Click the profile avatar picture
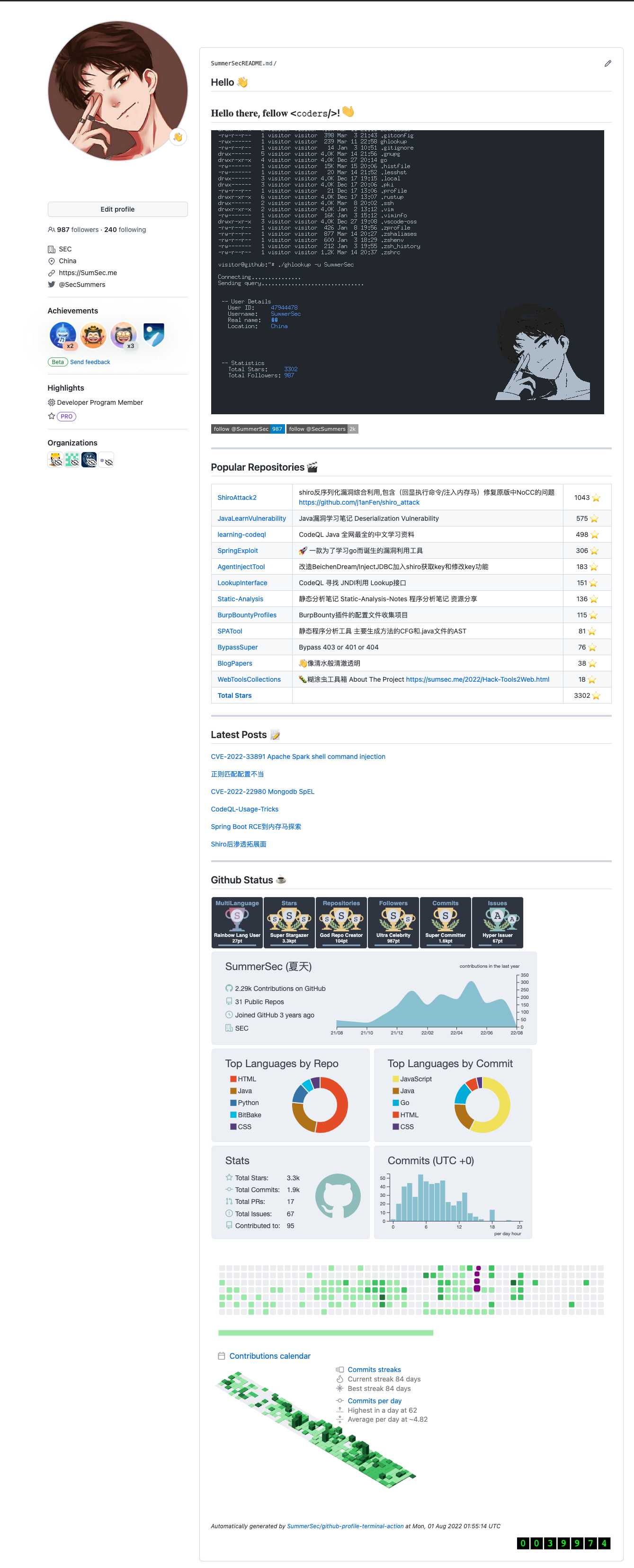 117,91
